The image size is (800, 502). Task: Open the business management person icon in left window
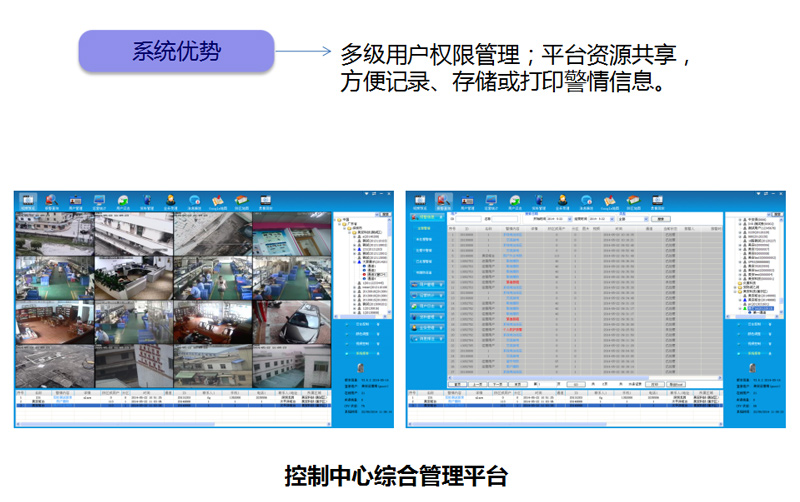(x=171, y=201)
